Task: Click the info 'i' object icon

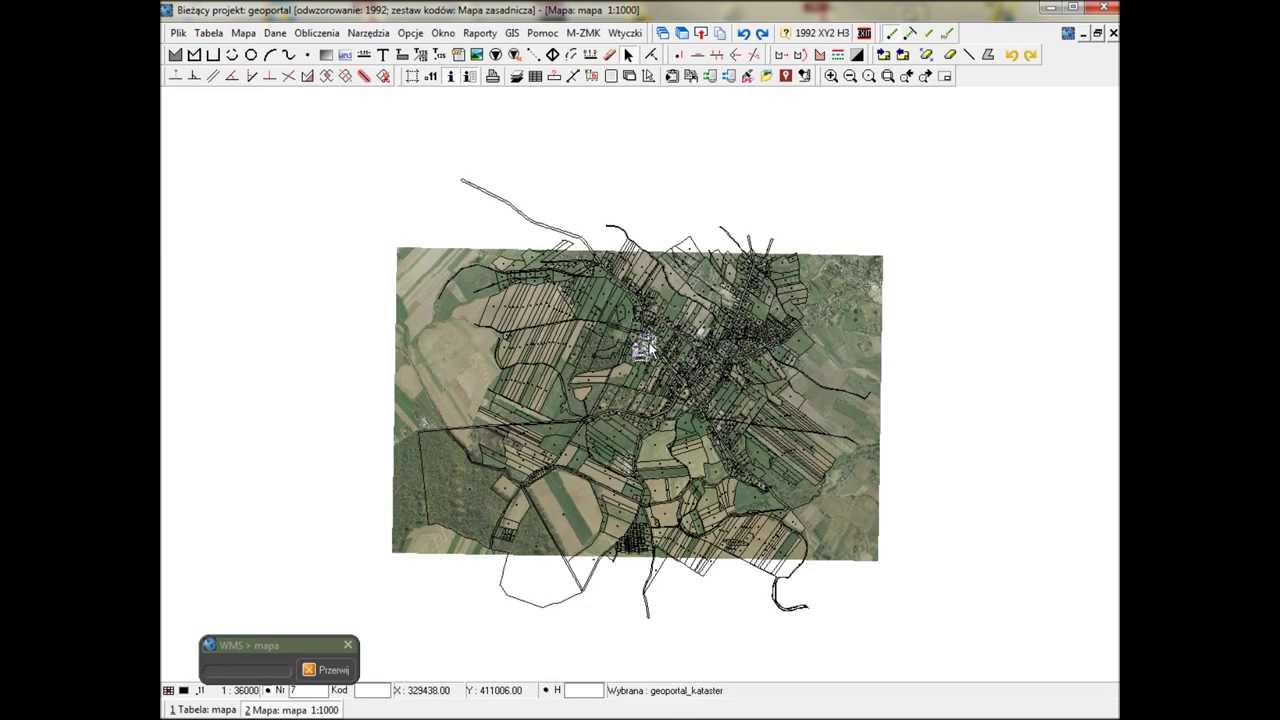Action: [x=450, y=76]
